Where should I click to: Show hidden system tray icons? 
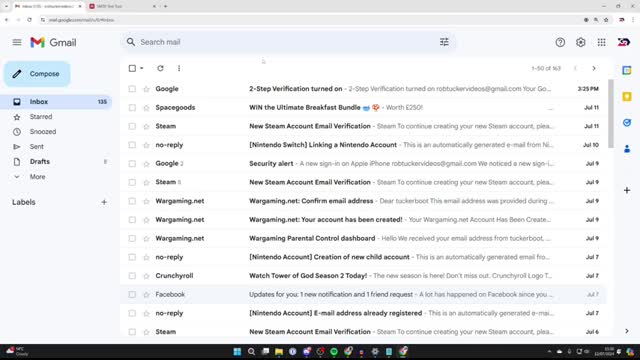pos(549,351)
